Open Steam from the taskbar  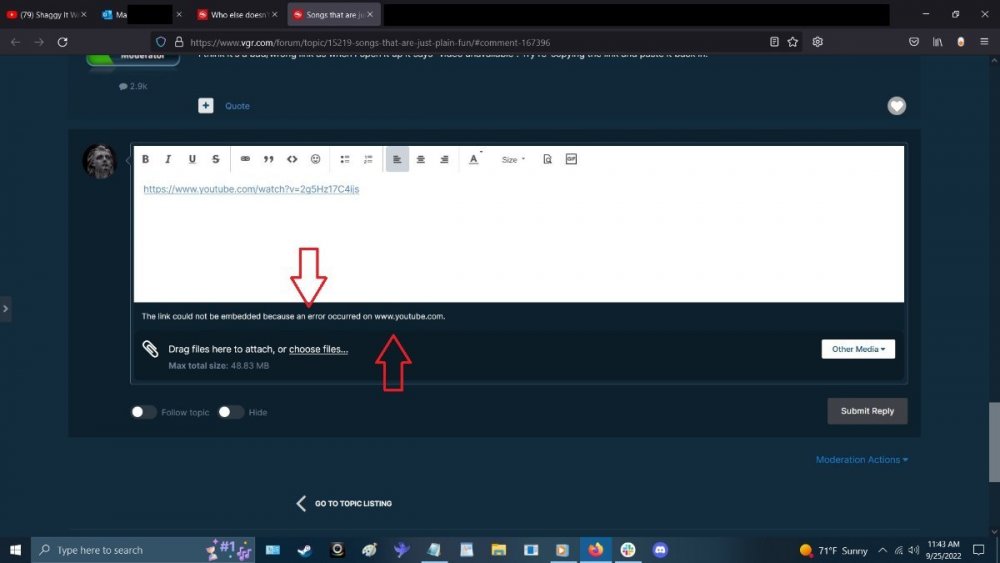pyautogui.click(x=305, y=550)
